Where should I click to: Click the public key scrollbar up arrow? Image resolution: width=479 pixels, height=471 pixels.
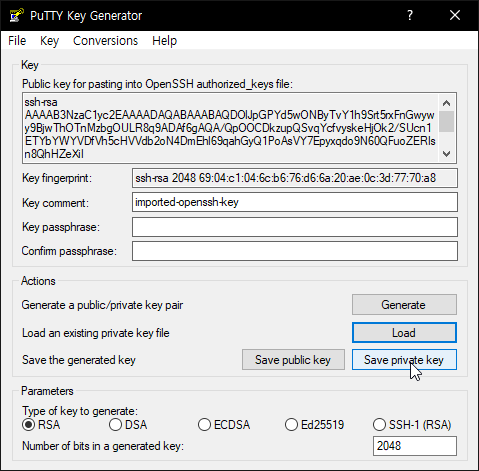447,103
